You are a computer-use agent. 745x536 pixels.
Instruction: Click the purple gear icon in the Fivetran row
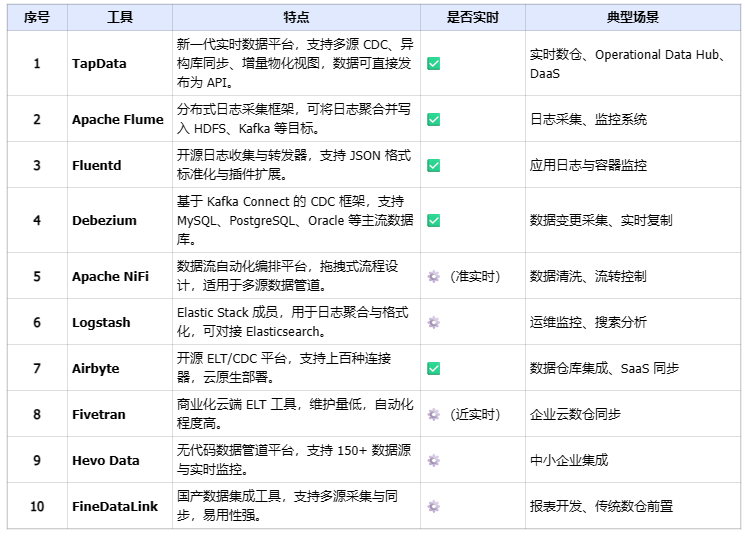coord(433,414)
